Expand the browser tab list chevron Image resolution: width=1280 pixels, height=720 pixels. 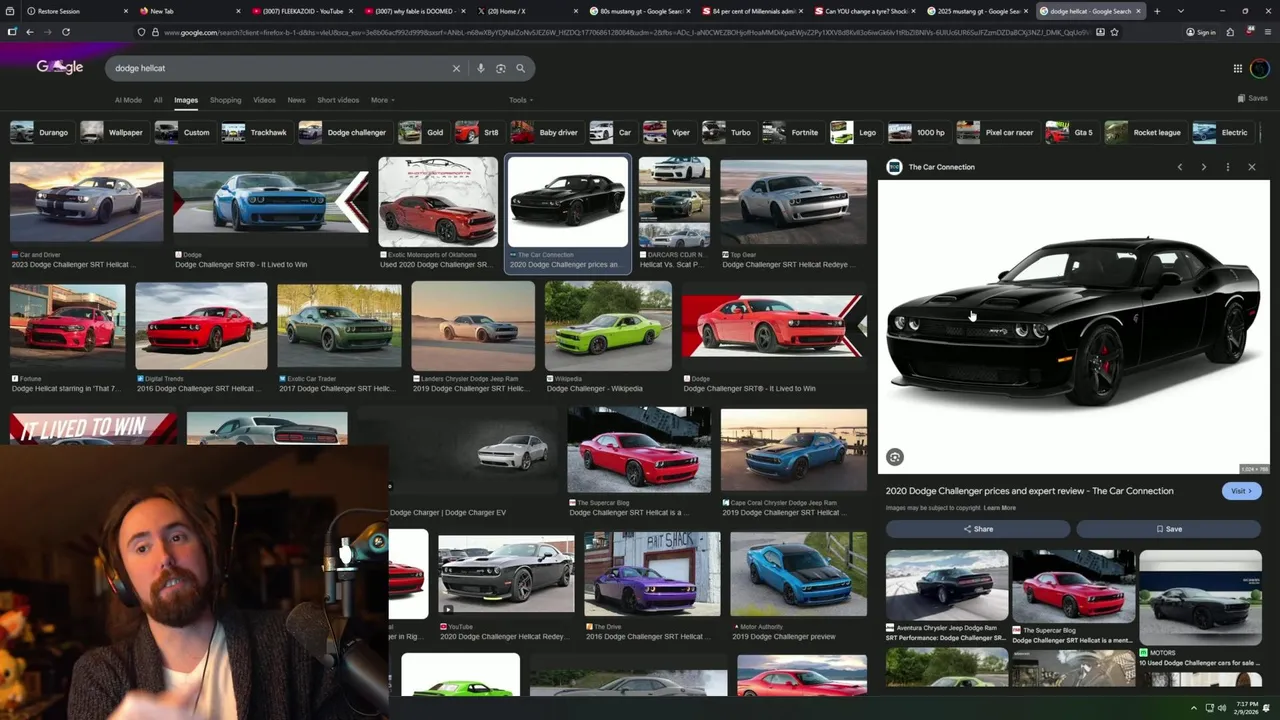(1180, 11)
